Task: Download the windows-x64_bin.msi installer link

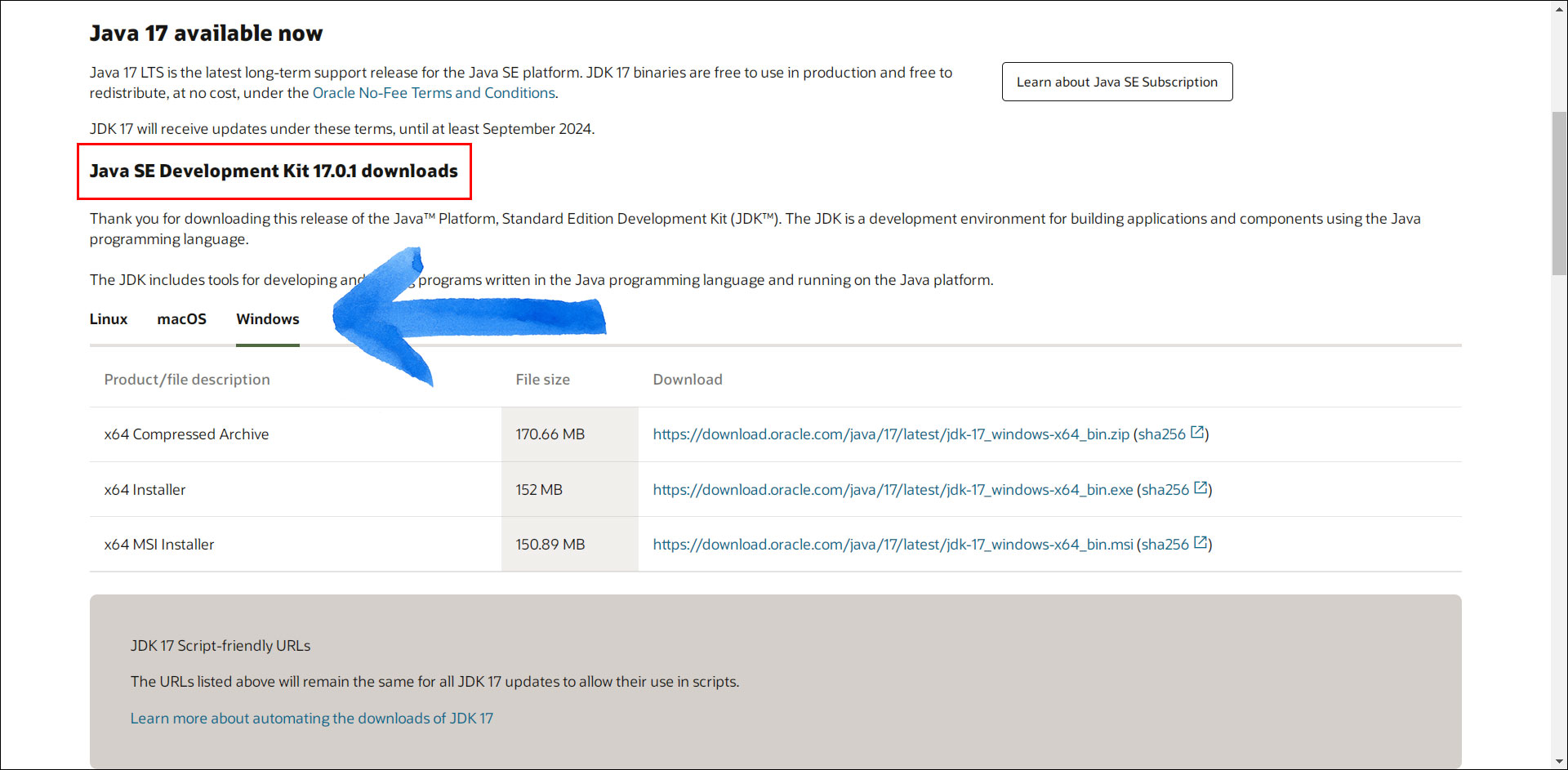Action: coord(893,545)
